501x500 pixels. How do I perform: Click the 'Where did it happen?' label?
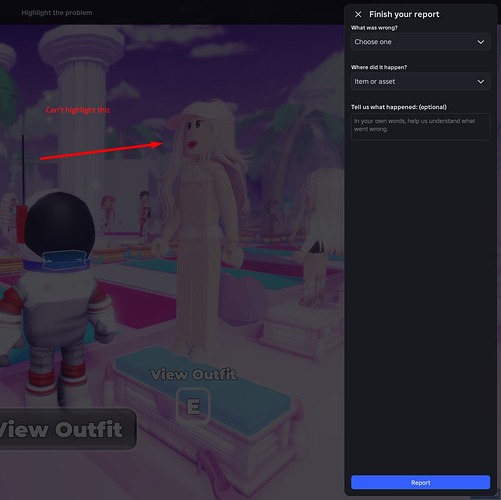tap(379, 67)
